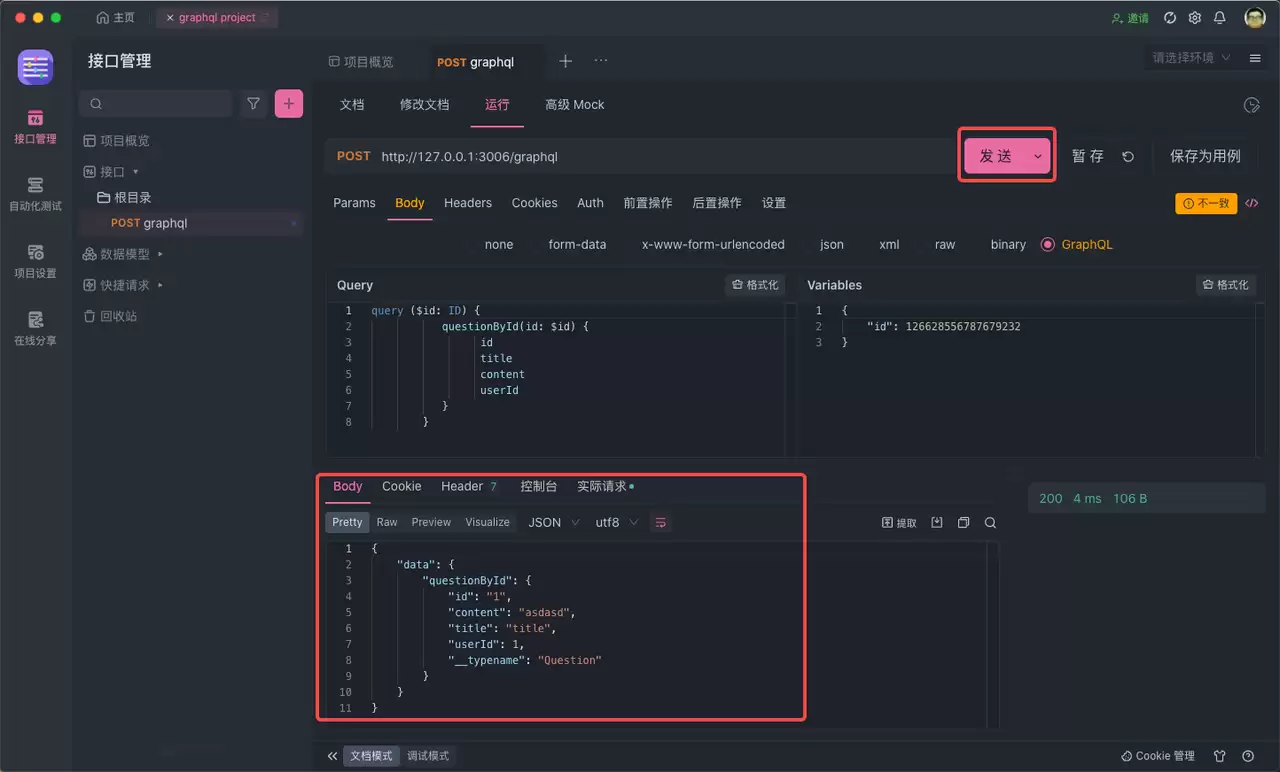Image resolution: width=1280 pixels, height=772 pixels.
Task: Select x-www-form-urlencoded body type
Action: [713, 244]
